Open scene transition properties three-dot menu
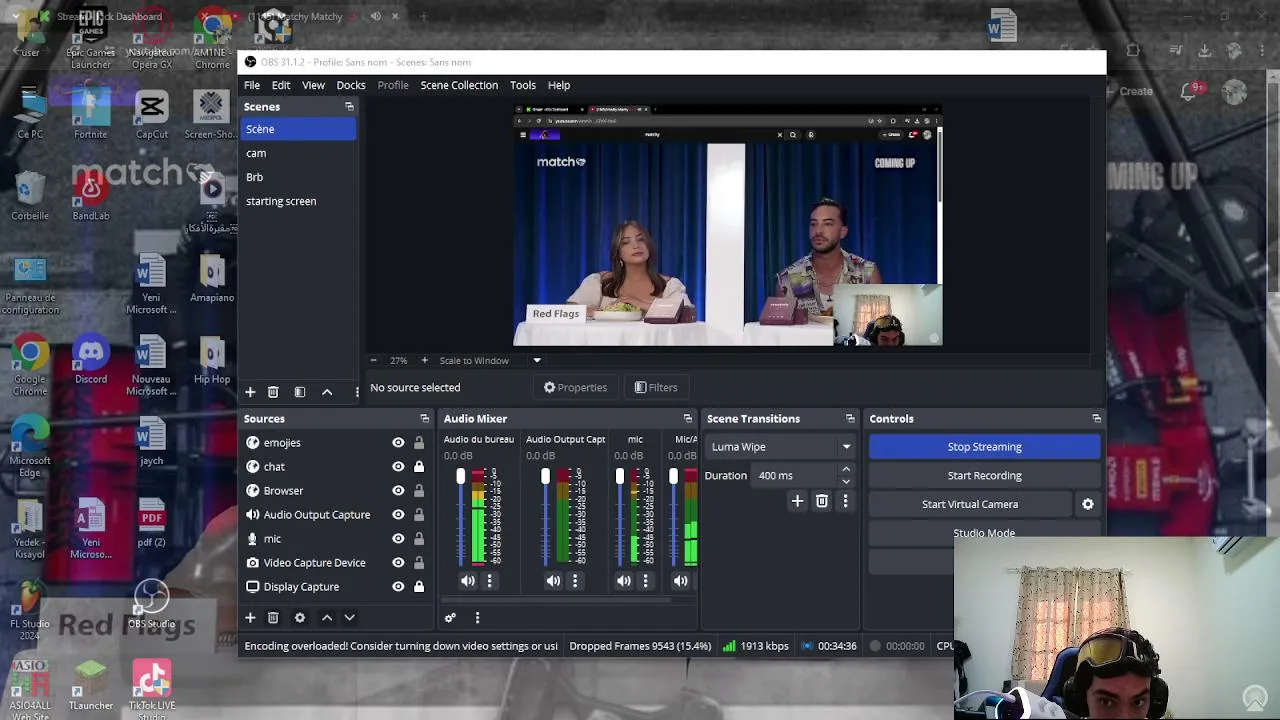1280x720 pixels. (x=845, y=501)
